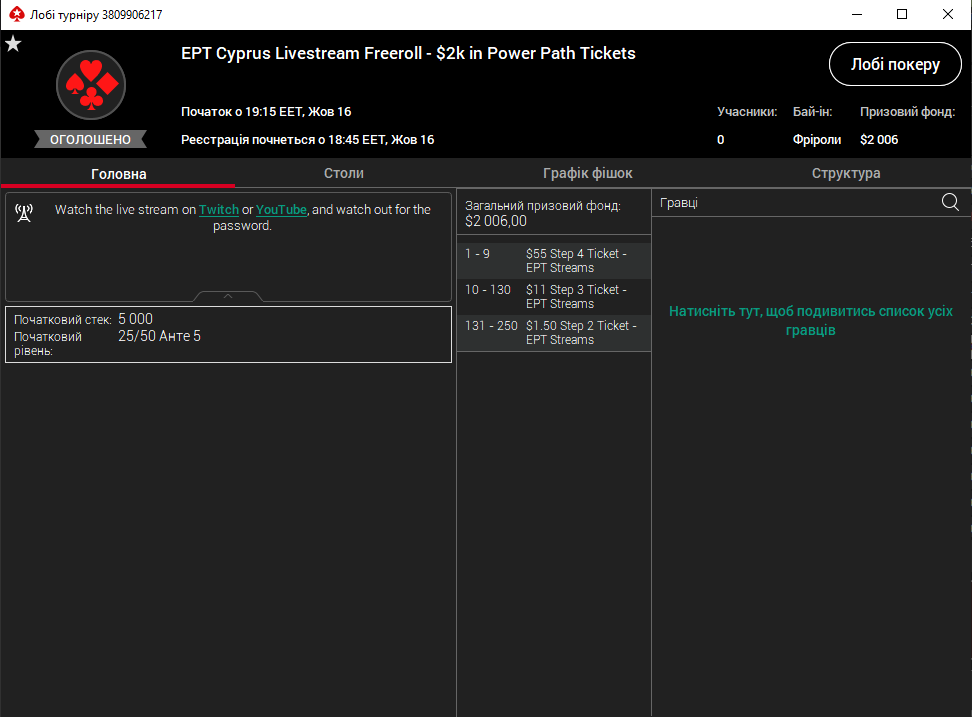
Task: Collapse the stream info panel chevron
Action: pyautogui.click(x=228, y=296)
